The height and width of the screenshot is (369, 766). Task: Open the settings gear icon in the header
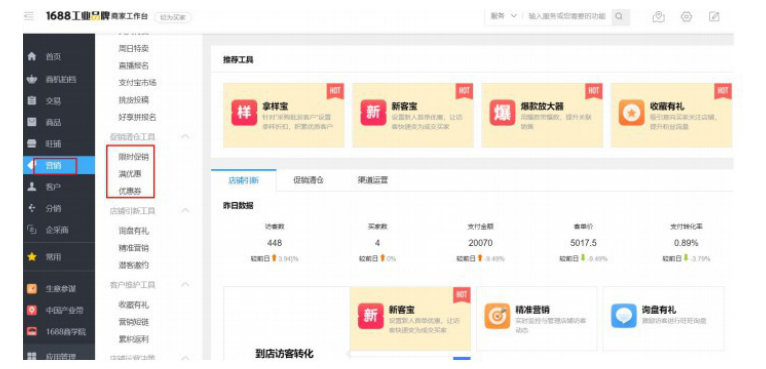(686, 17)
